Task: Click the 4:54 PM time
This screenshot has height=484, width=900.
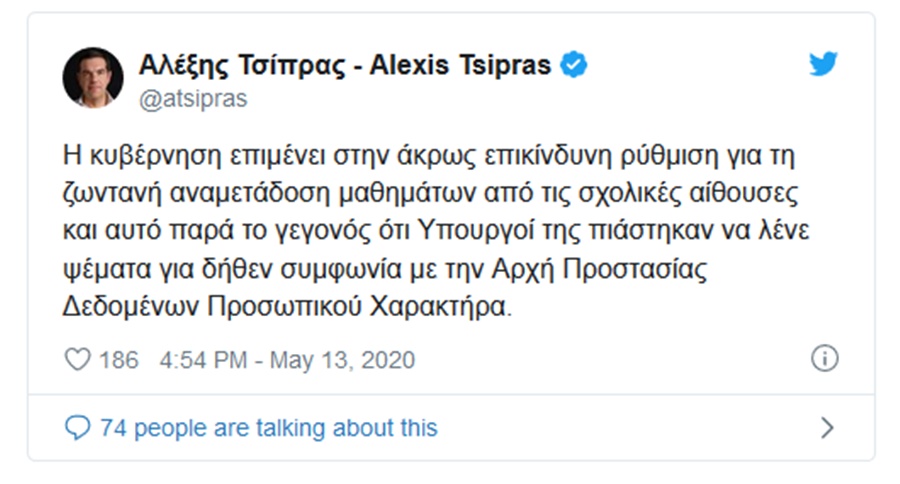Action: pos(203,360)
